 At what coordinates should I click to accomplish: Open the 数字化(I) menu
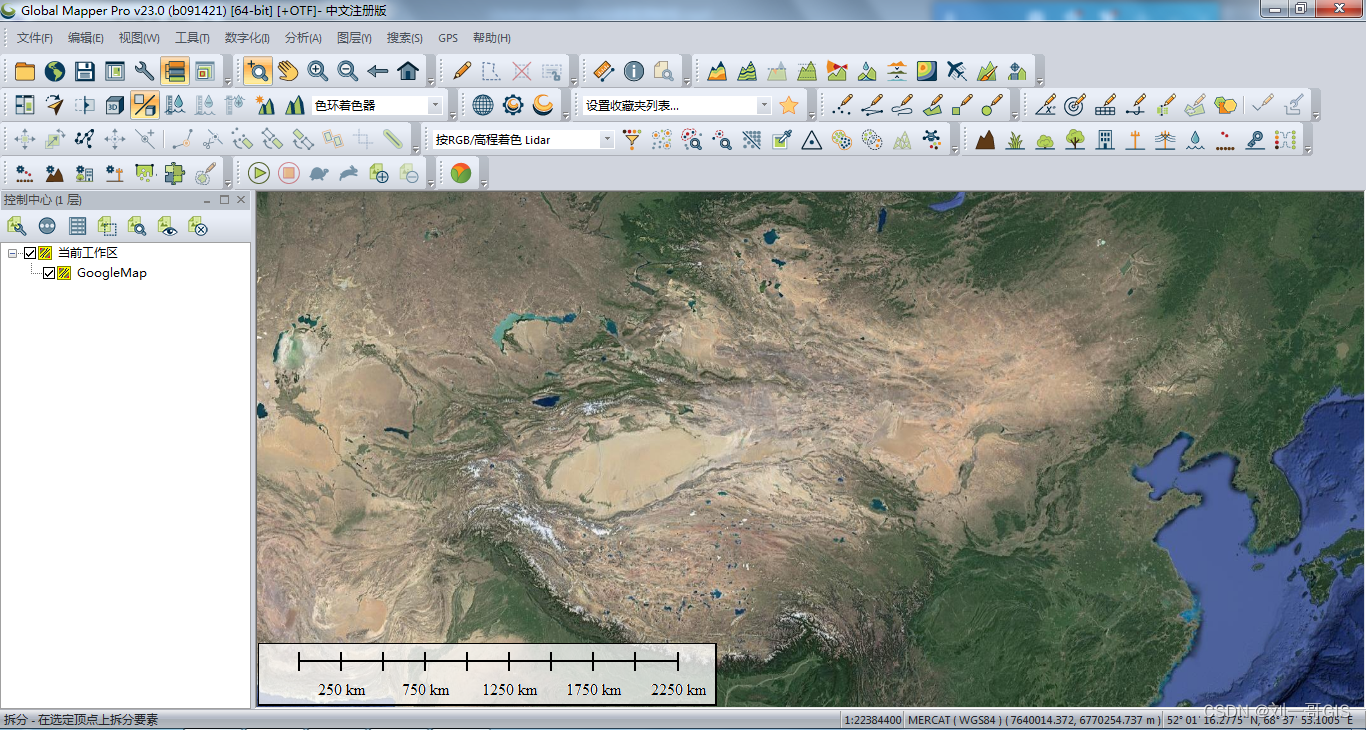click(247, 38)
